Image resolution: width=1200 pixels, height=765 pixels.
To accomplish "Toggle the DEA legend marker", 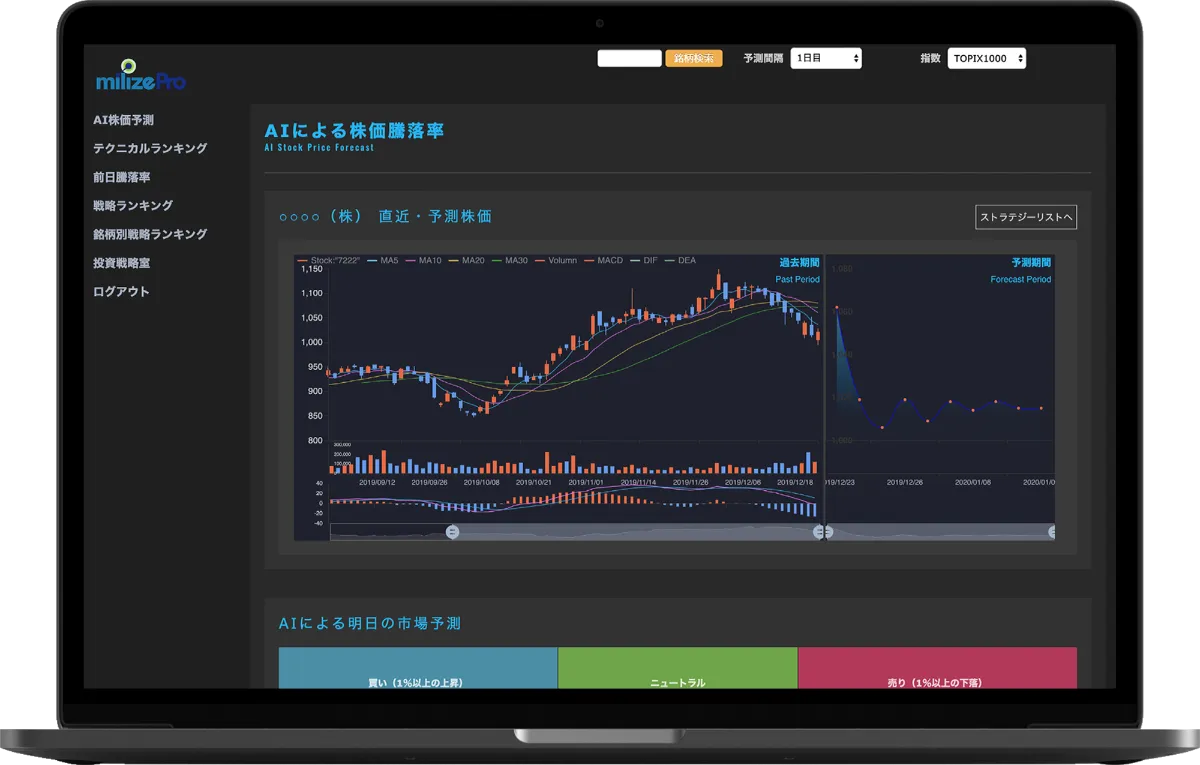I will 680,261.
